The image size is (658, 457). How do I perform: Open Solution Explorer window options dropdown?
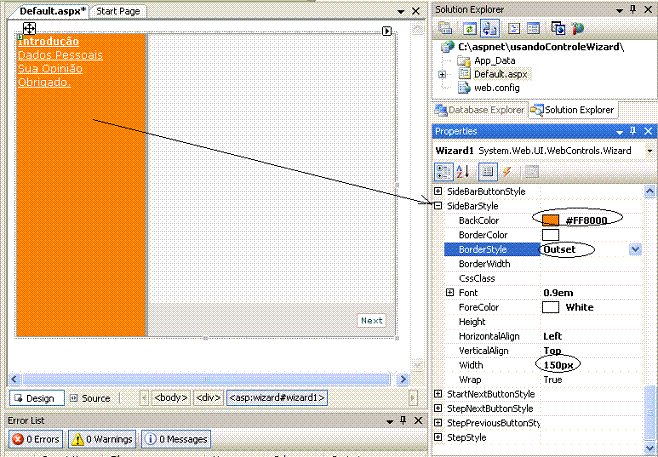click(619, 10)
